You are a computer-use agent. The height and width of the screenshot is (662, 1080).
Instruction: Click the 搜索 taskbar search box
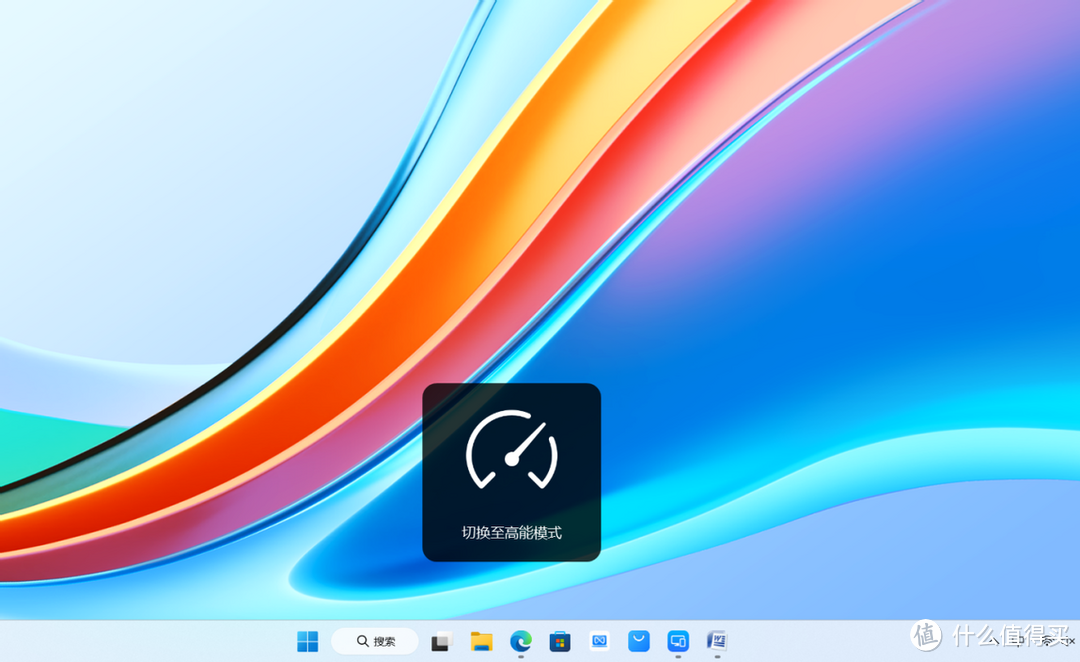pyautogui.click(x=375, y=641)
